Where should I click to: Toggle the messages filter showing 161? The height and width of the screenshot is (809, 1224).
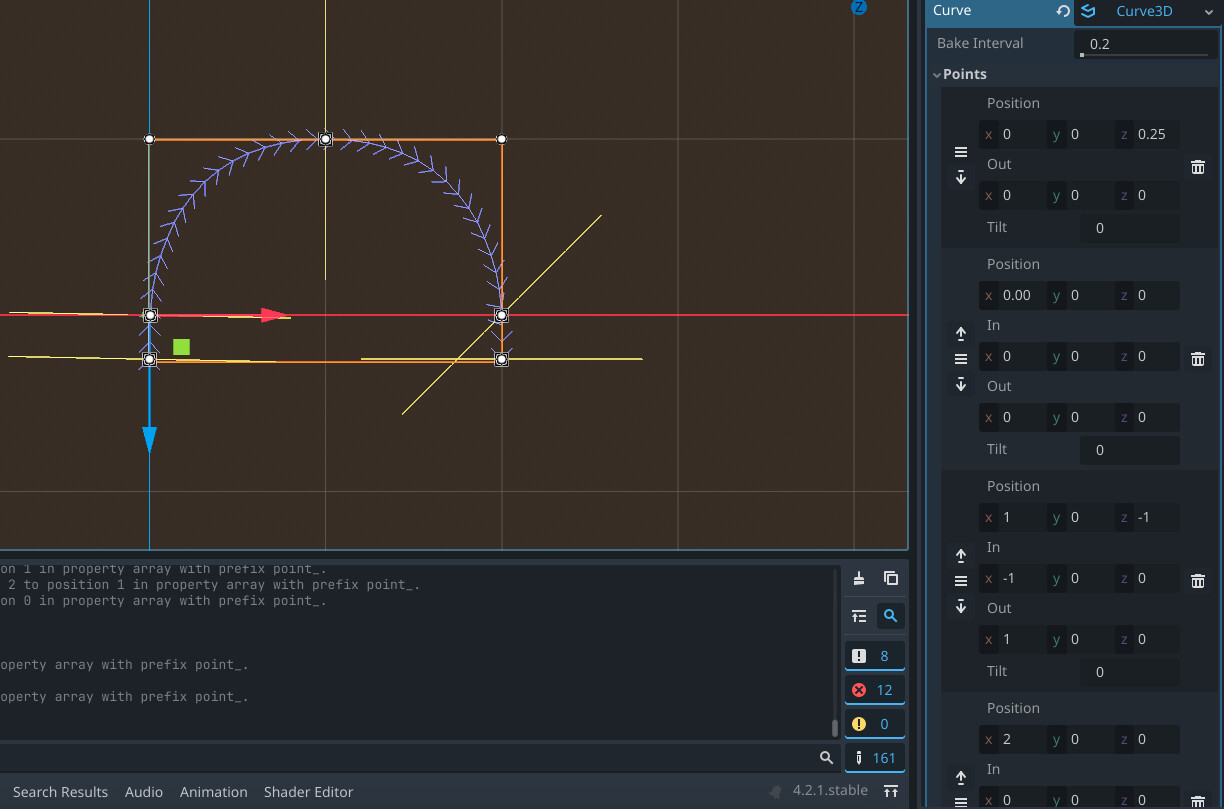tap(875, 757)
